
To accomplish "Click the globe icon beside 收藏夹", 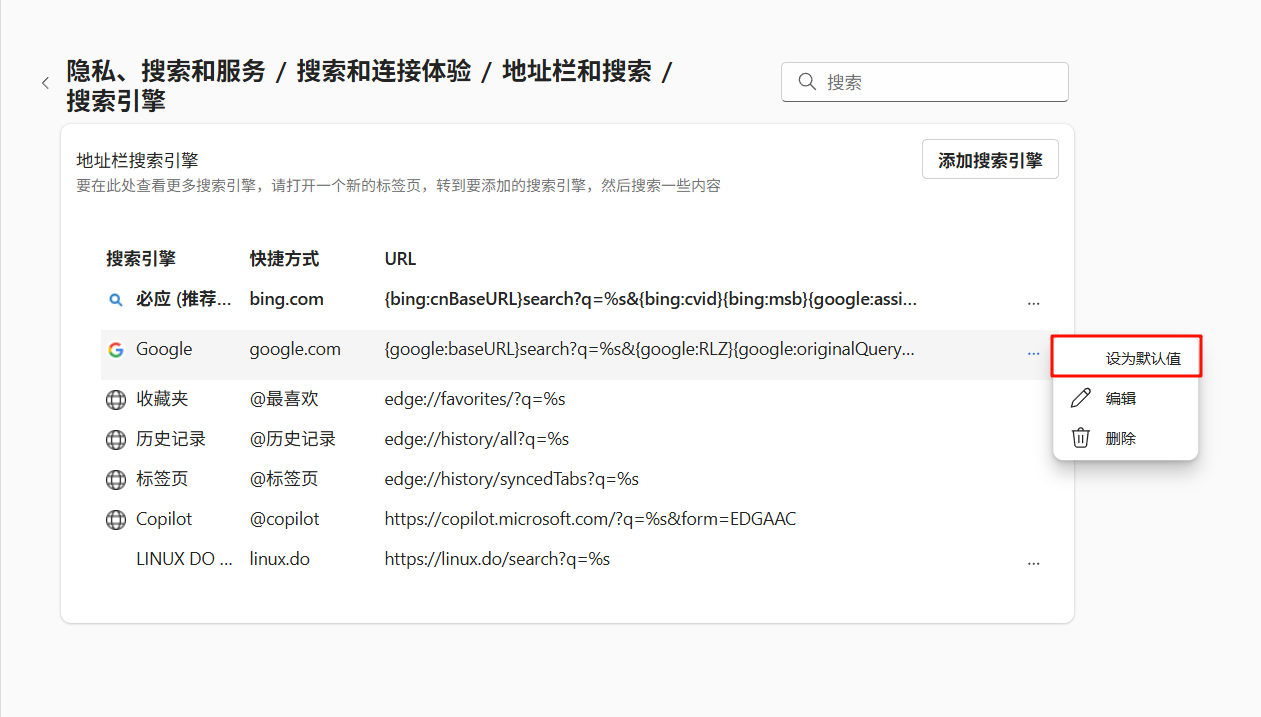I will [116, 400].
